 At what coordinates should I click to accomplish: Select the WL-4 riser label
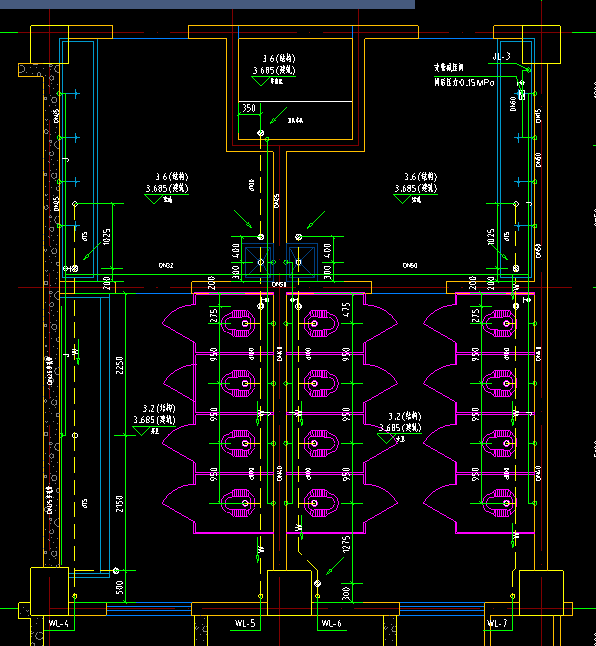[x=58, y=623]
